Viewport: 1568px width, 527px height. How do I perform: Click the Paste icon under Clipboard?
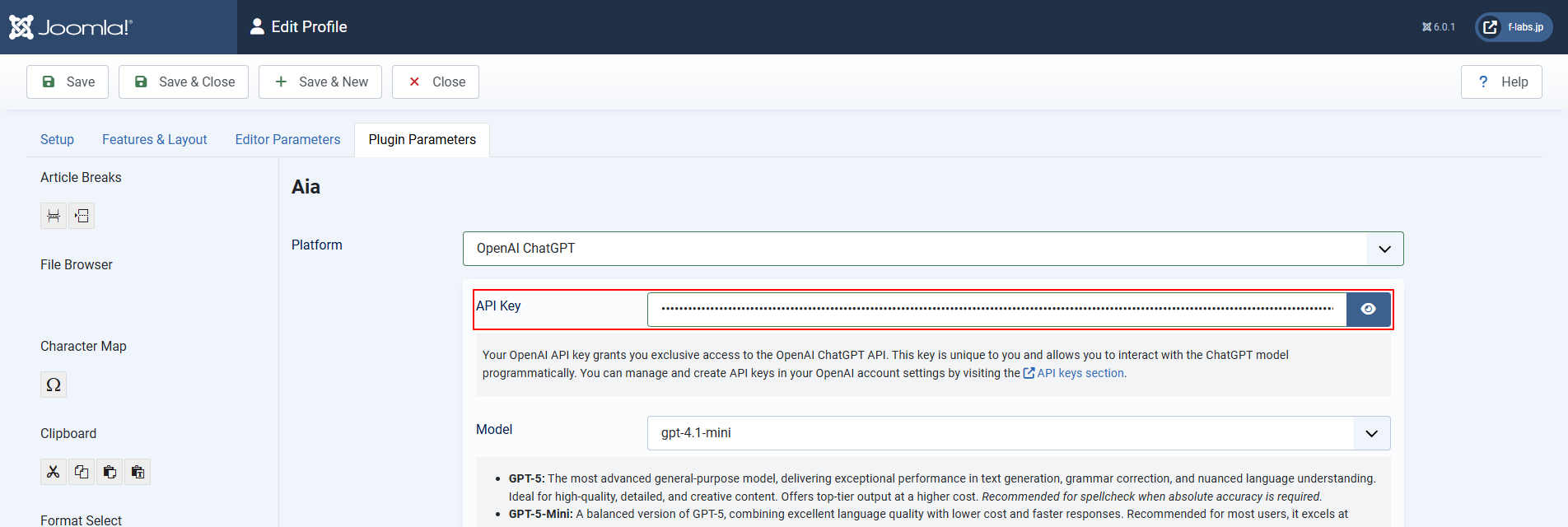point(110,472)
